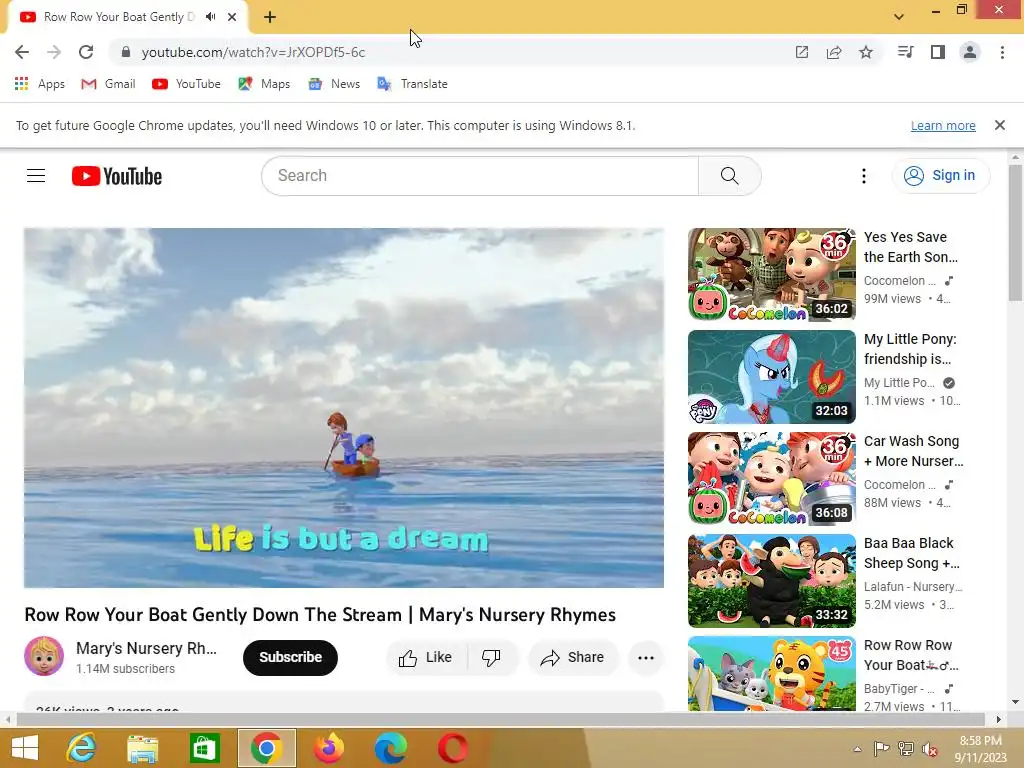Viewport: 1024px width, 768px height.
Task: Open the YouTube bookmark
Action: [186, 84]
